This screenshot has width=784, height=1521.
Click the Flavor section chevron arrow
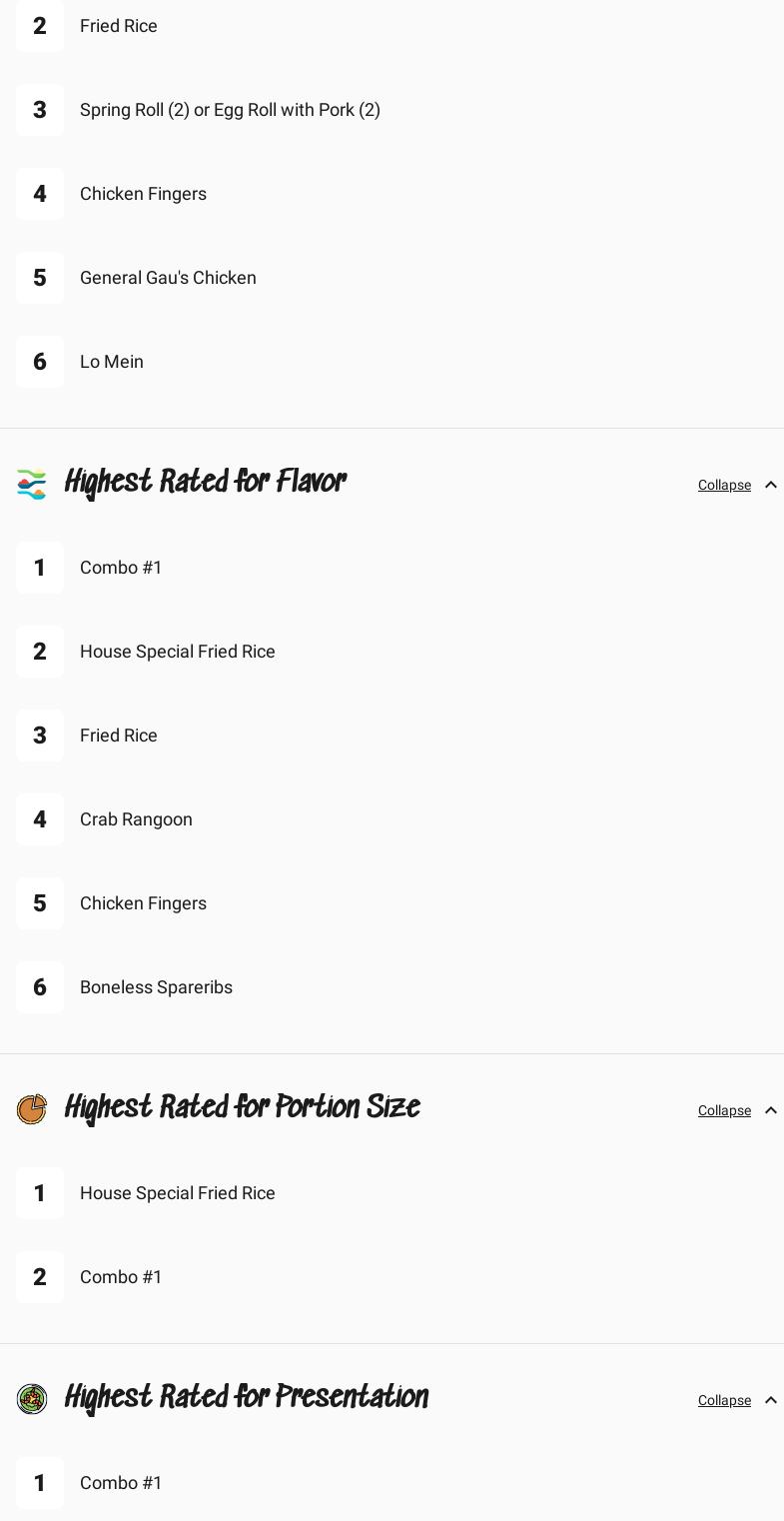pyautogui.click(x=771, y=485)
